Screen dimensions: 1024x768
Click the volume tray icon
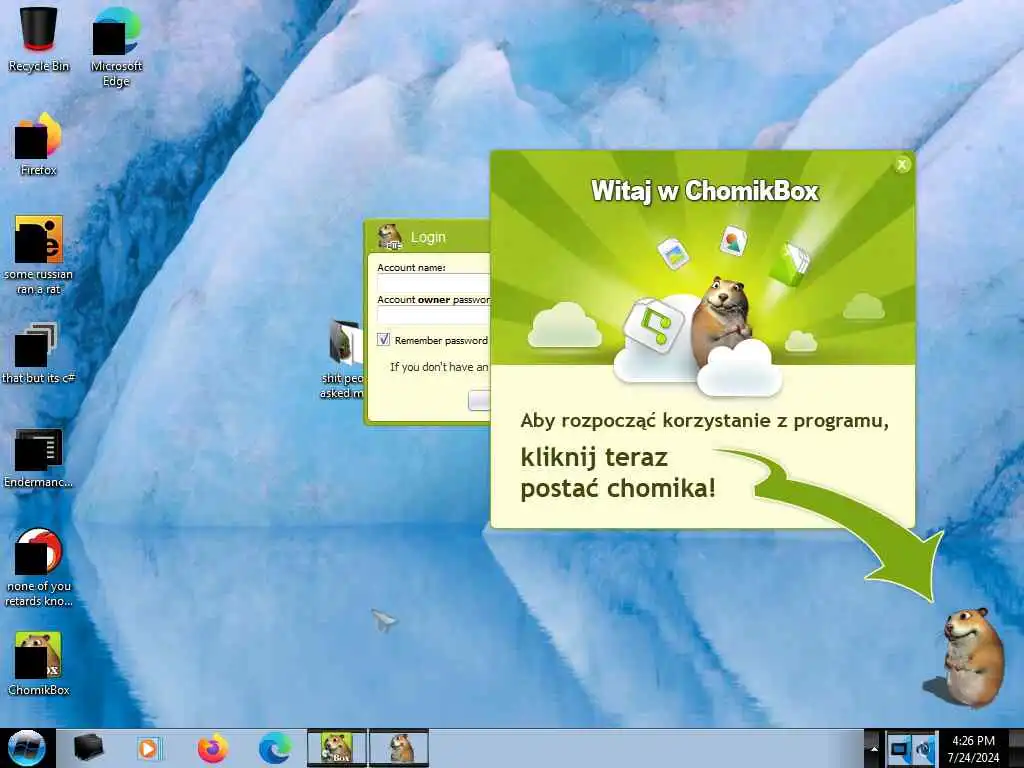coord(925,748)
